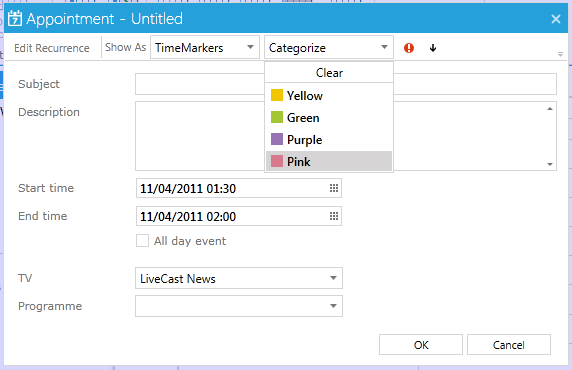
Task: Close the Appointment dialog
Action: point(556,19)
